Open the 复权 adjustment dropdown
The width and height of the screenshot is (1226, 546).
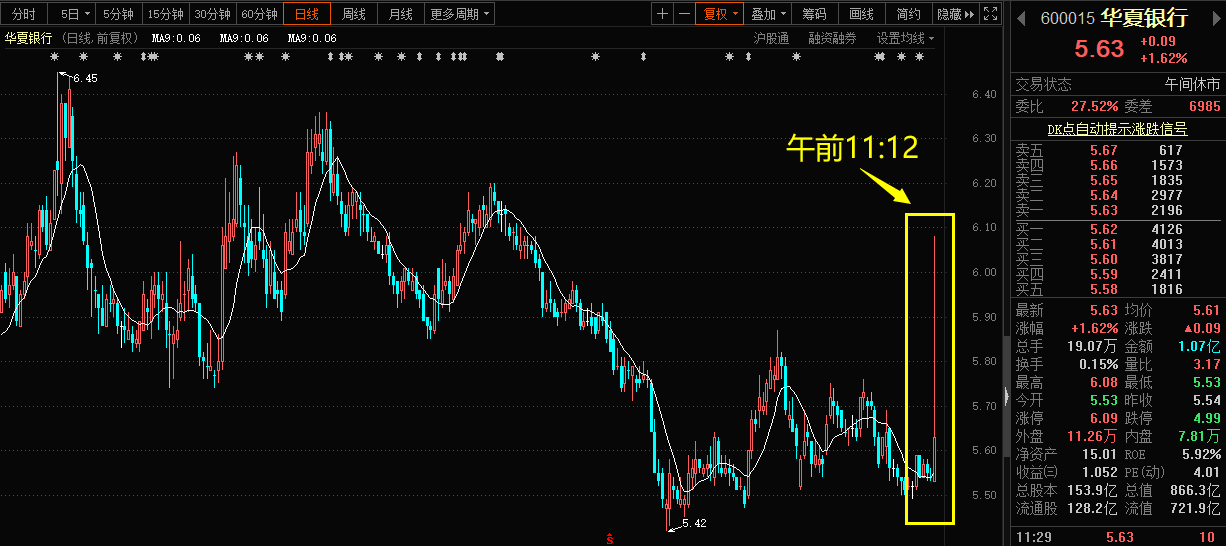721,14
